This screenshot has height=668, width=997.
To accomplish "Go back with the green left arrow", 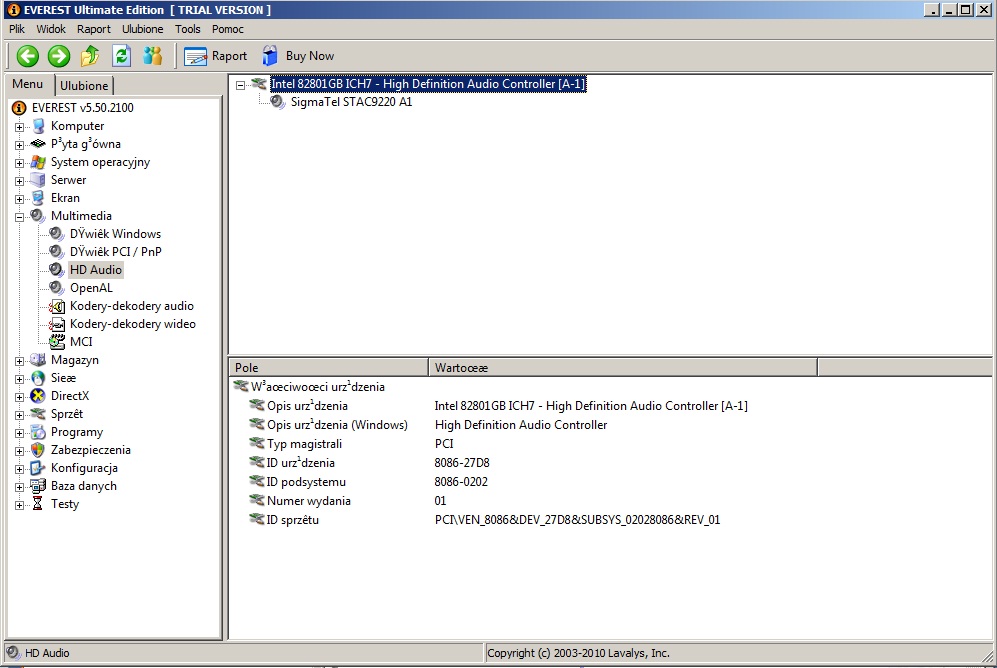I will (27, 56).
